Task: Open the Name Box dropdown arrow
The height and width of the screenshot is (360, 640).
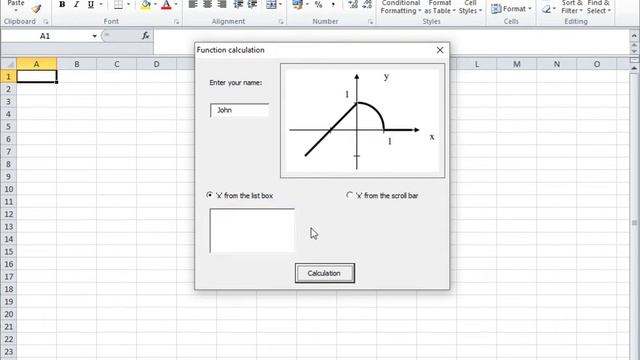Action: coord(94,36)
